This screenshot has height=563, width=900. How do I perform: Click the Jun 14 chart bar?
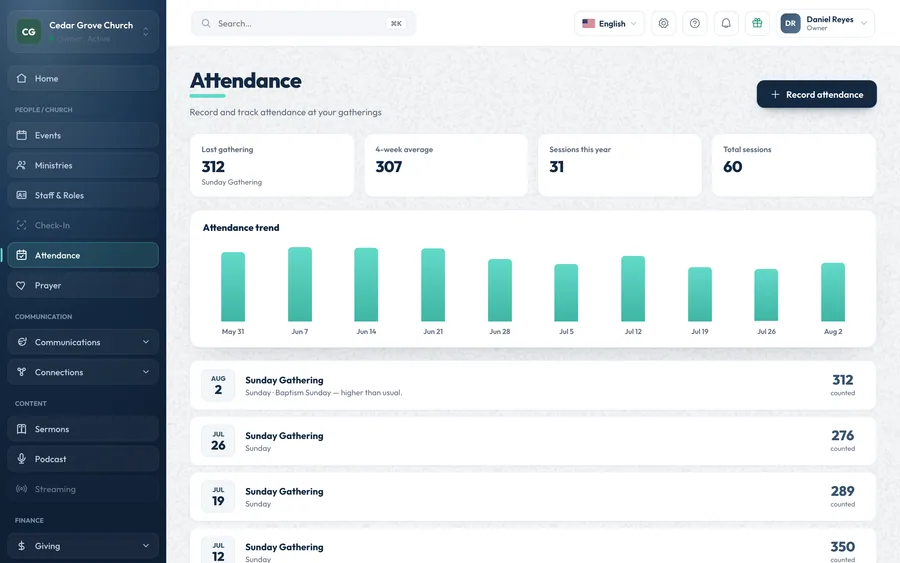[x=366, y=285]
